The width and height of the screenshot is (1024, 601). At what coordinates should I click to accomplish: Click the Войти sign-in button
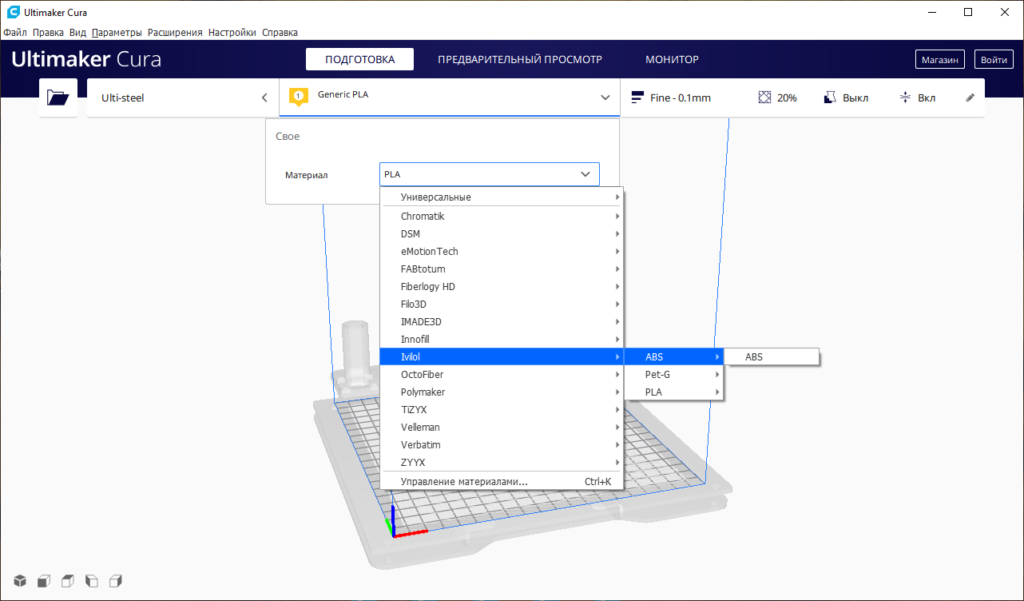[x=993, y=60]
